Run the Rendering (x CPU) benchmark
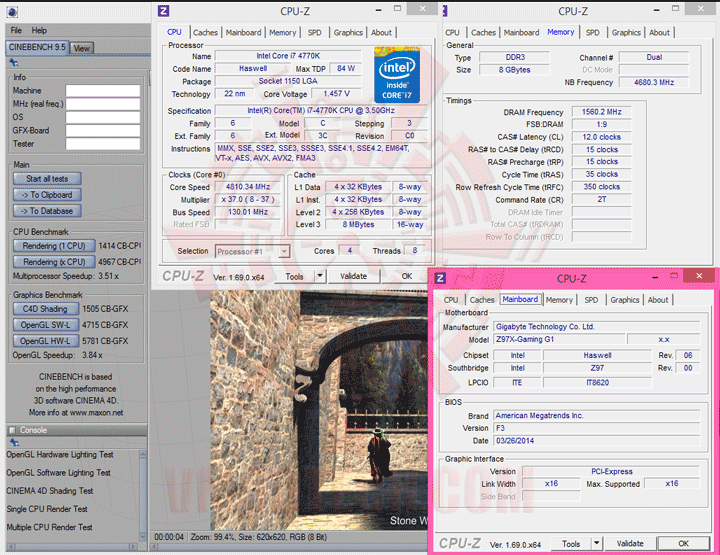 coord(54,261)
